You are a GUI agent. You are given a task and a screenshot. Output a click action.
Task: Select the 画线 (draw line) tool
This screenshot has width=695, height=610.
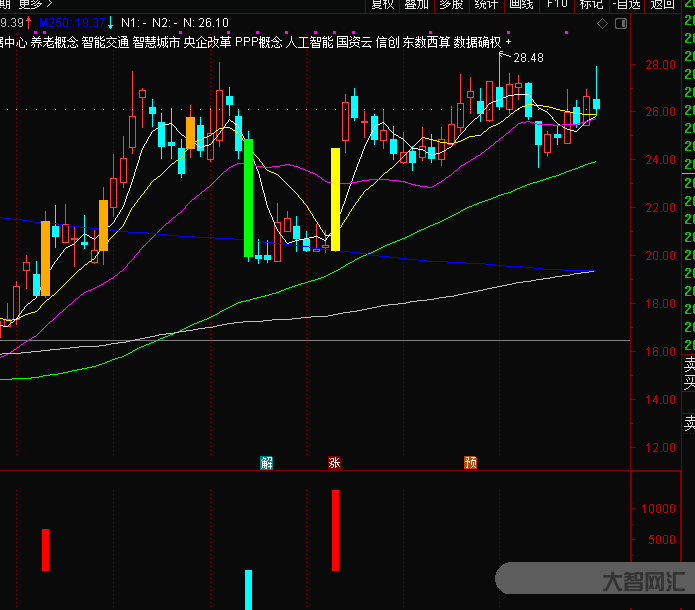[521, 4]
